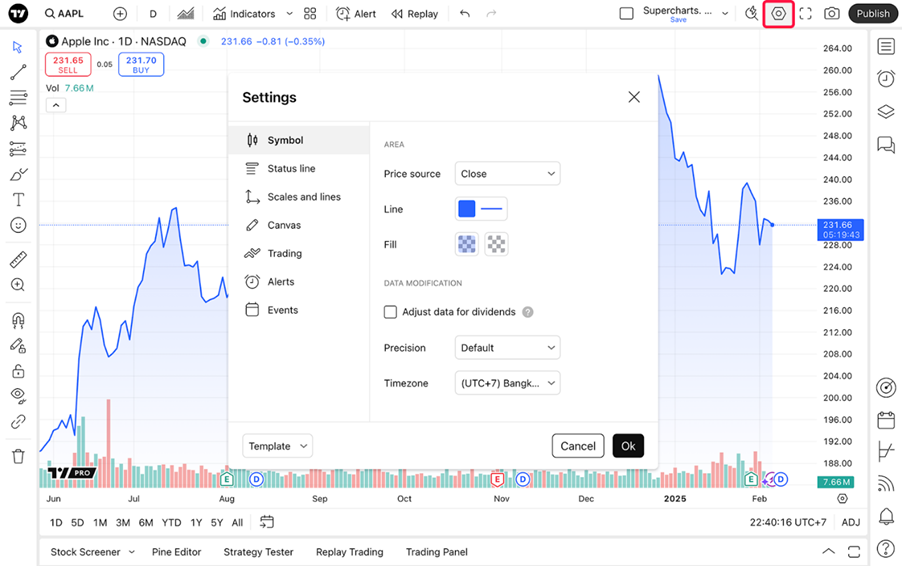
Task: Expand the bottom panel chevron
Action: [828, 551]
